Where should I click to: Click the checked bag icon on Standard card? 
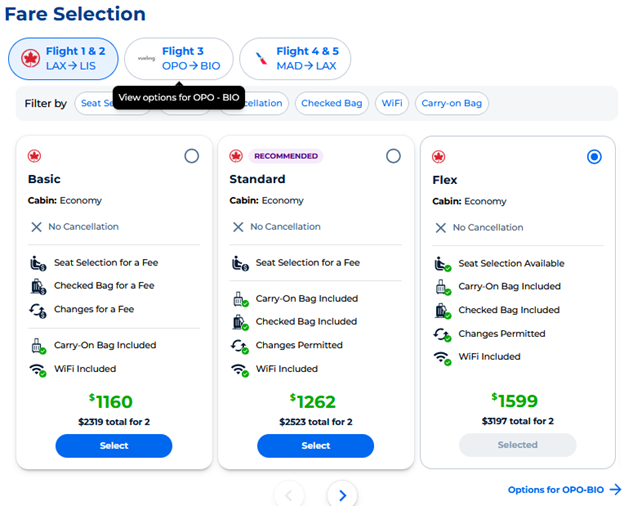coord(240,322)
